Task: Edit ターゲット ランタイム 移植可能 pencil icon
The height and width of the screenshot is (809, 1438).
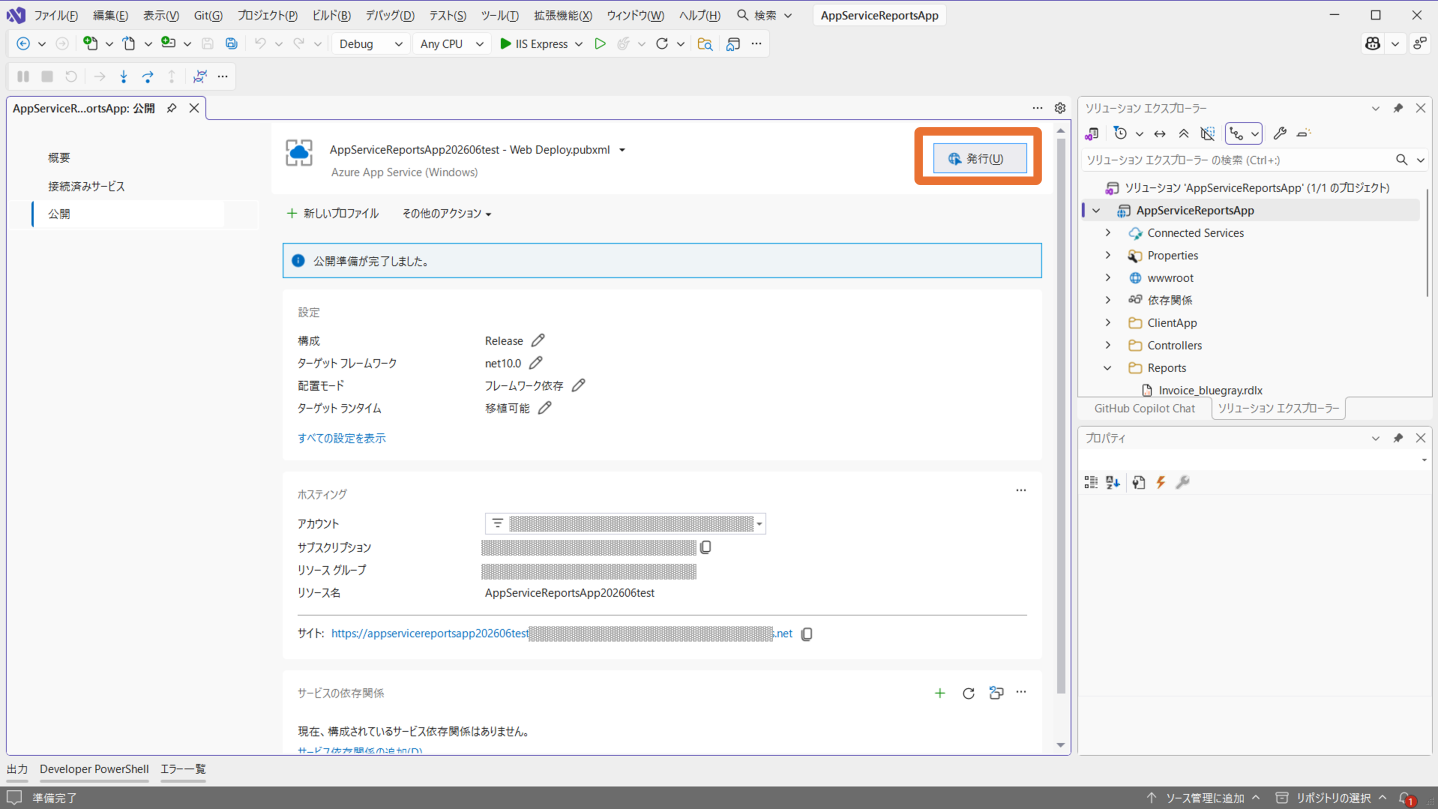Action: 545,408
